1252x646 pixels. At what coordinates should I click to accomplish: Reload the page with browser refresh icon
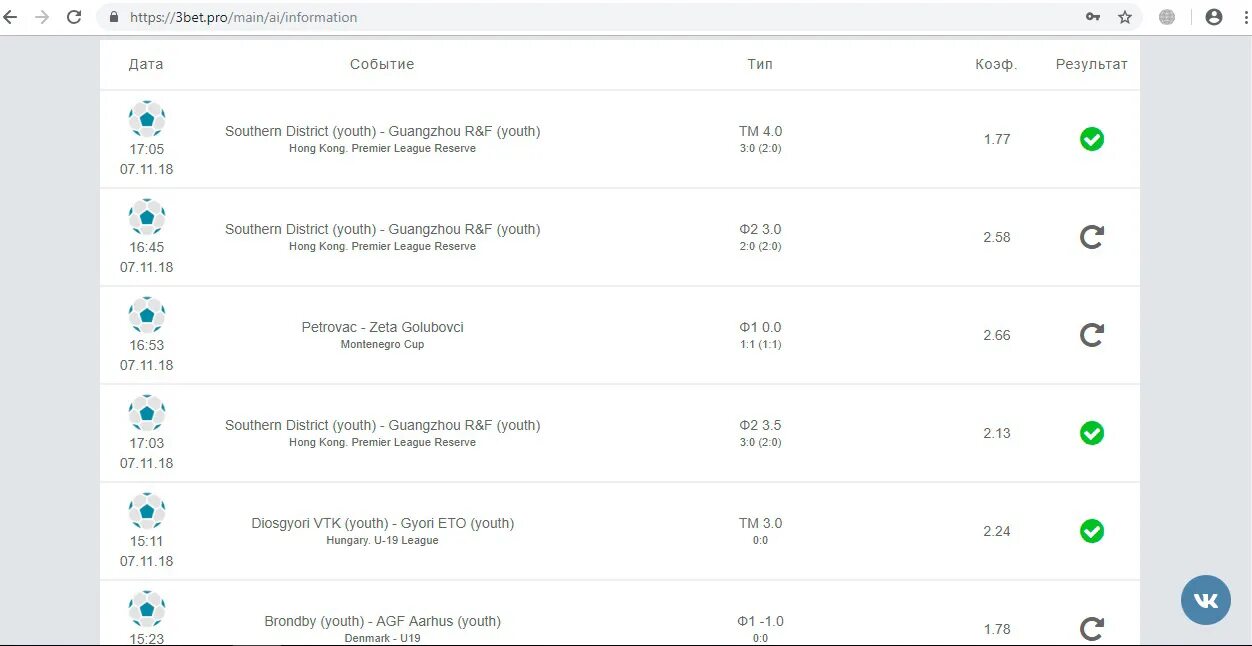pos(73,17)
